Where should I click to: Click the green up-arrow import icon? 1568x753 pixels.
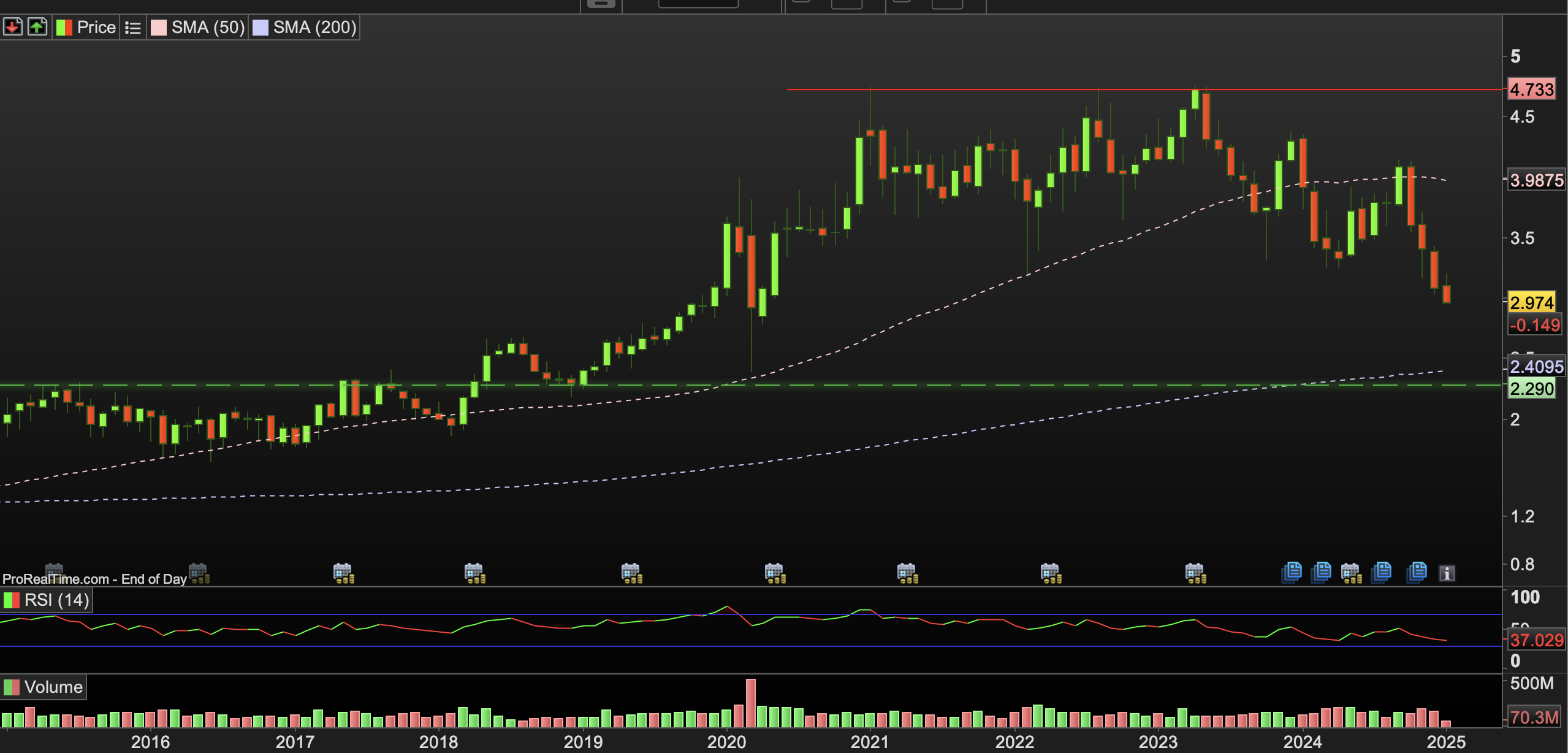click(37, 27)
